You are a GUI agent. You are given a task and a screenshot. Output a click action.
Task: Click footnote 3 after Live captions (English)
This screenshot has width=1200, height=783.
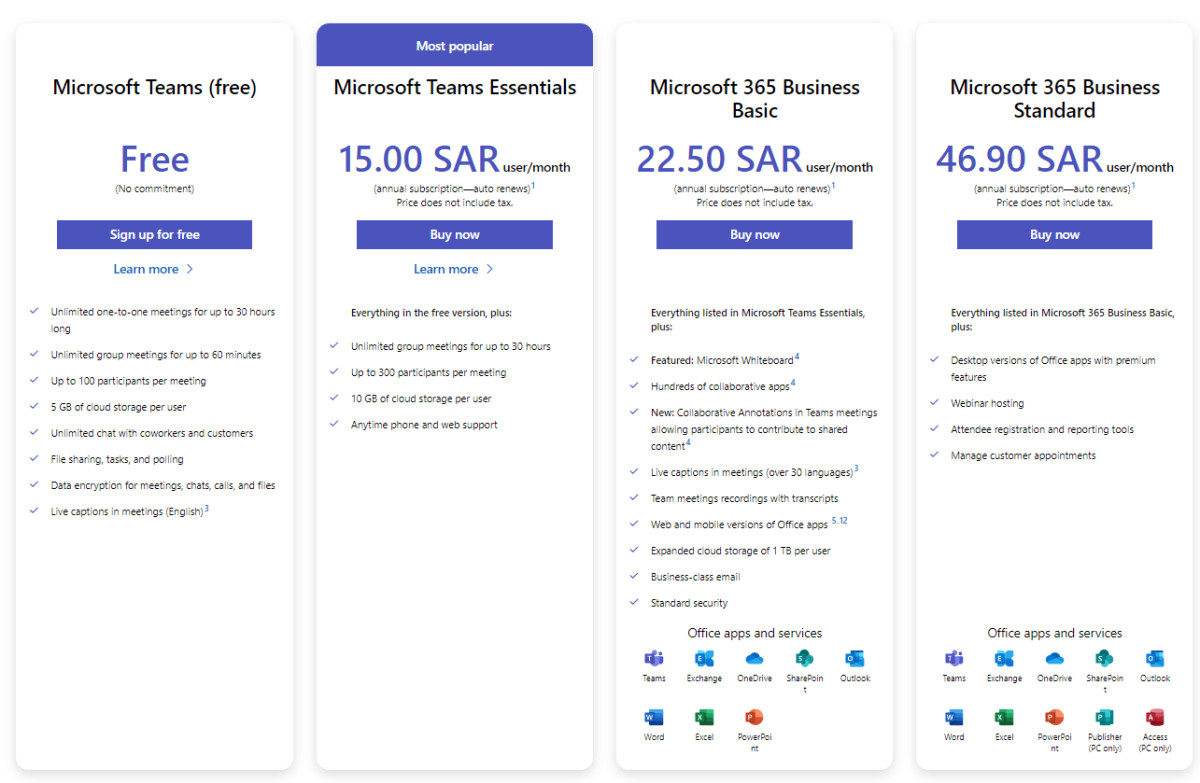(206, 508)
